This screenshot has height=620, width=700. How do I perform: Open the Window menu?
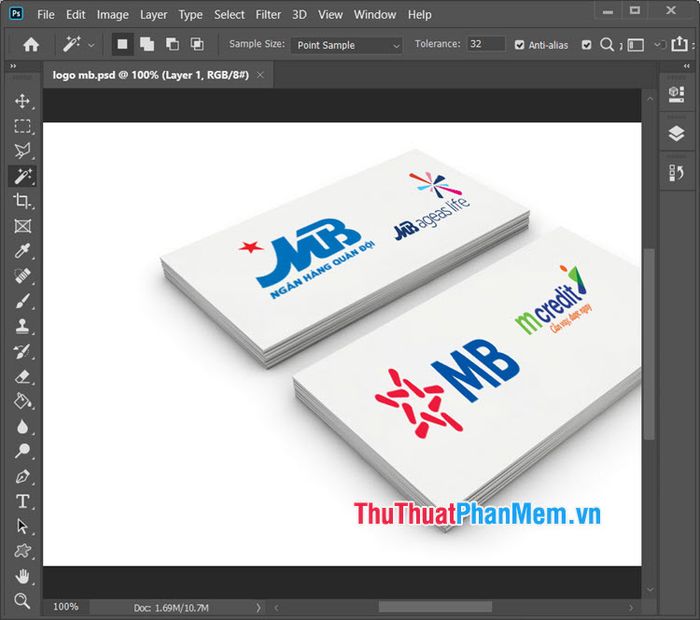point(375,15)
